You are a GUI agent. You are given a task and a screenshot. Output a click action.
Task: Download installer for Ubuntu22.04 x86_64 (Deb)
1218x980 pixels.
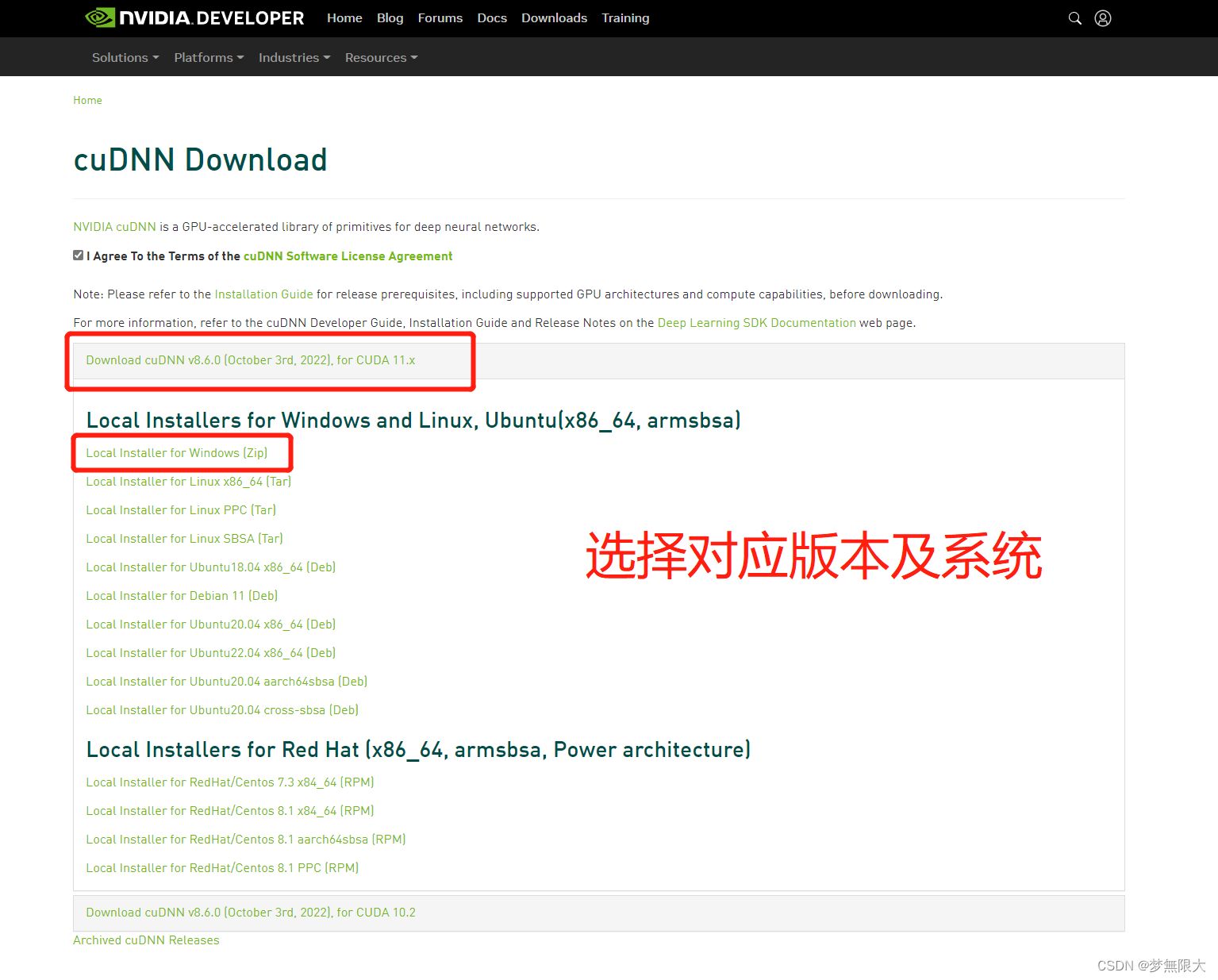coord(211,653)
